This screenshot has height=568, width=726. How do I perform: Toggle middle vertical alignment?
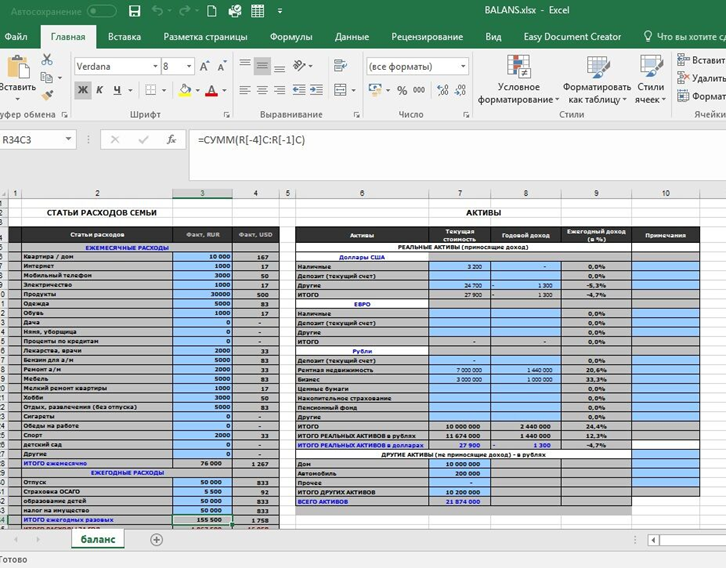[262, 66]
